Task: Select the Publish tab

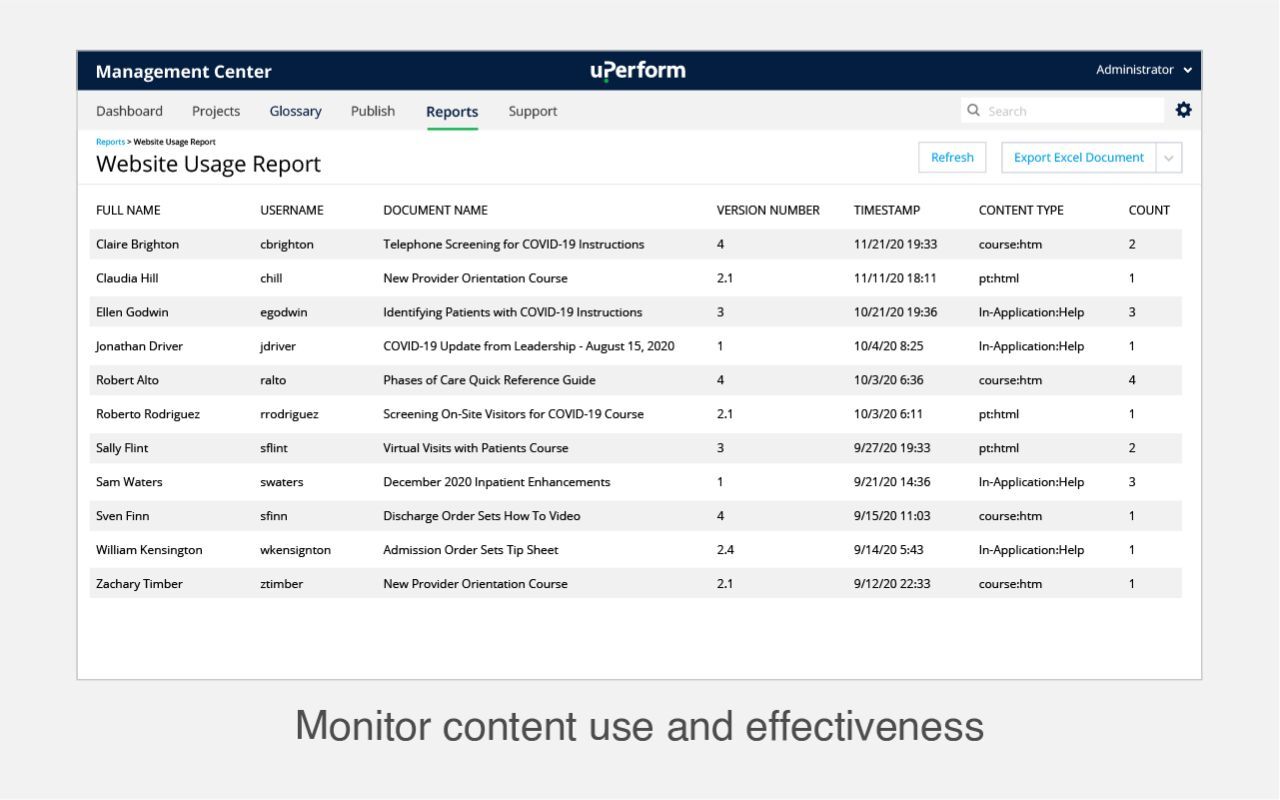Action: coord(373,111)
